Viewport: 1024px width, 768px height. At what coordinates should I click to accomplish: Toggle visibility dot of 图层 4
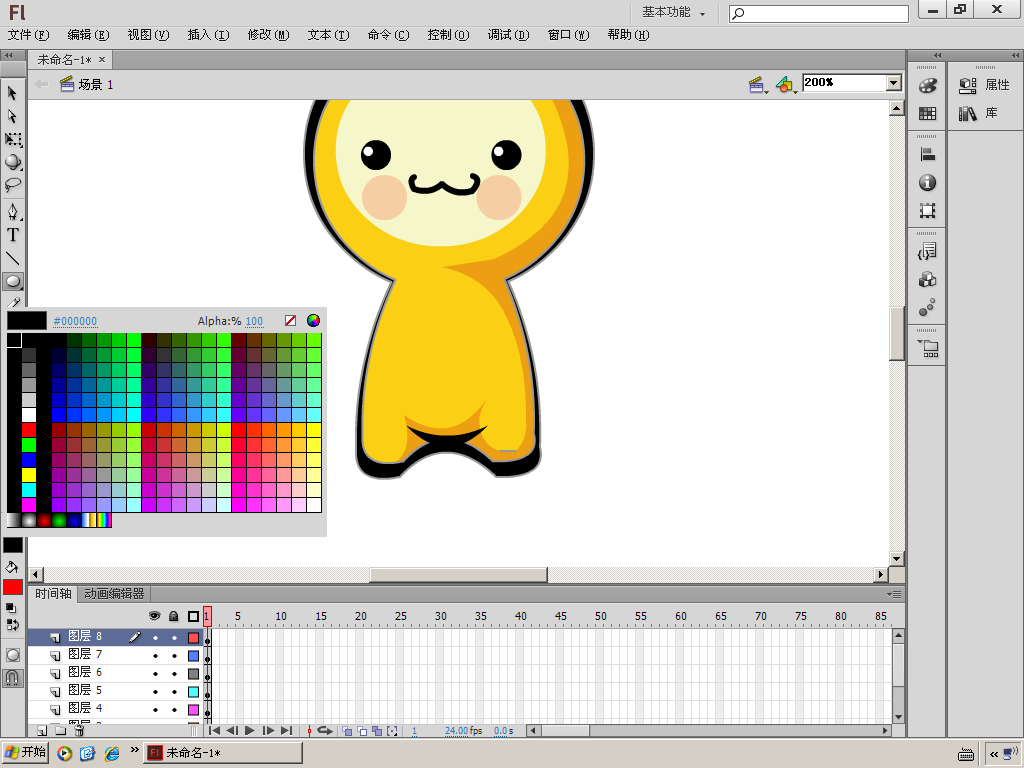[x=155, y=709]
